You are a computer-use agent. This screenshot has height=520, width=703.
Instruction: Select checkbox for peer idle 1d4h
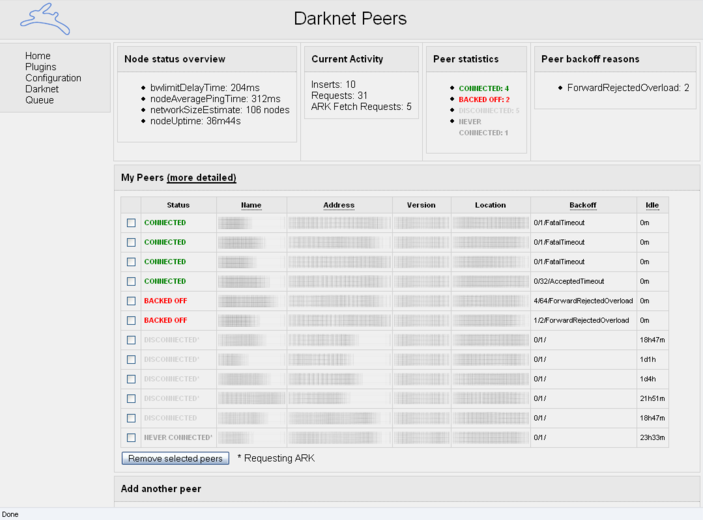[131, 379]
